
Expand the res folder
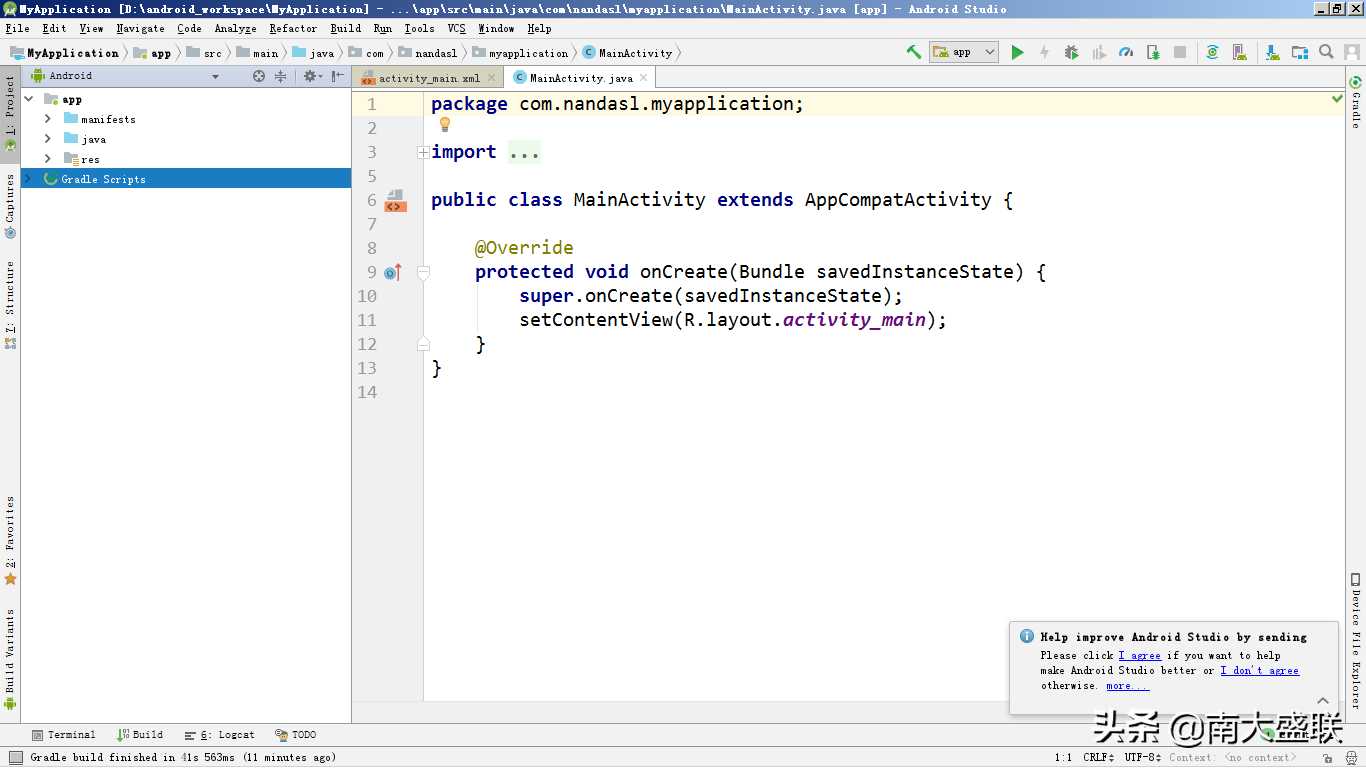point(47,159)
